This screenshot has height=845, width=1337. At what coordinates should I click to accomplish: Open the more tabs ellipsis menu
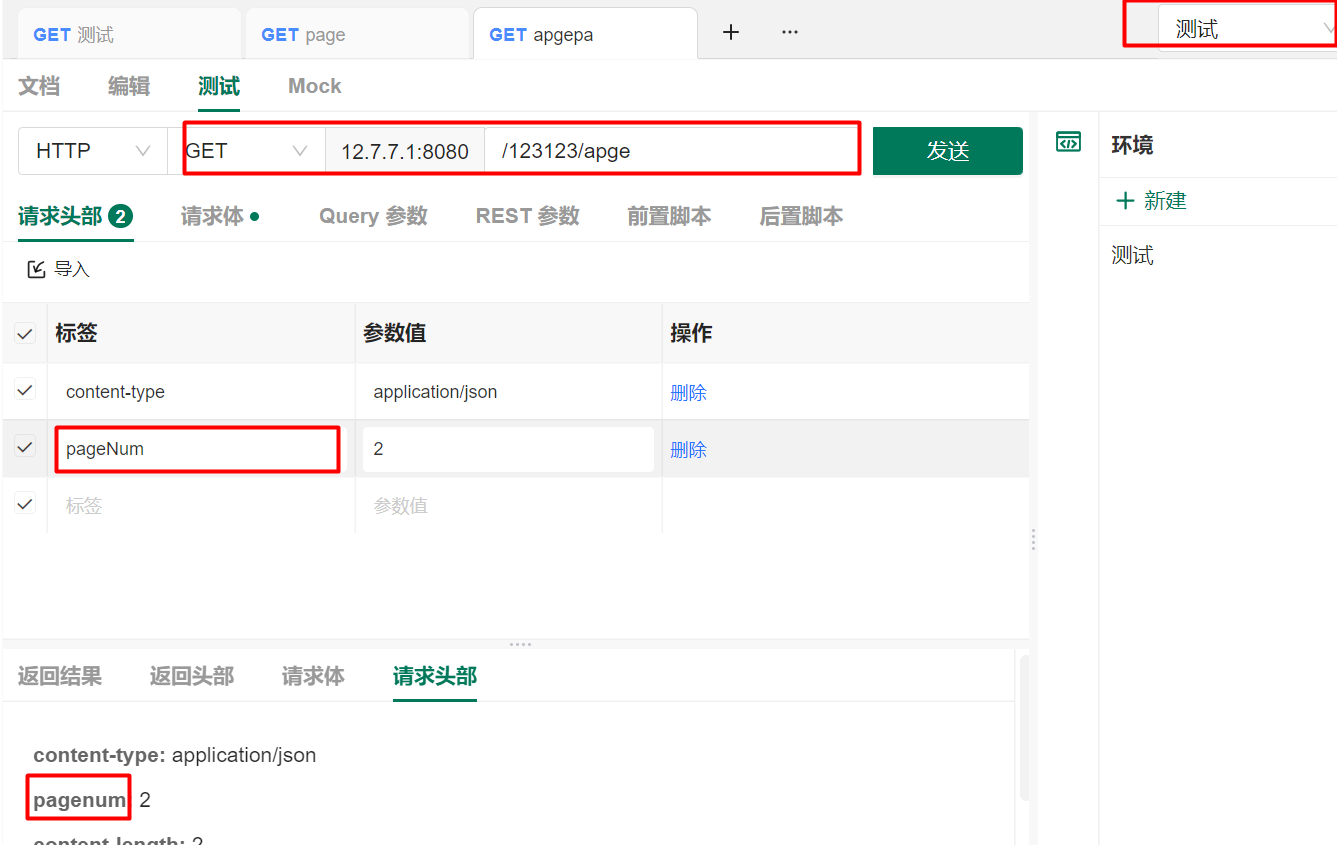tap(790, 32)
